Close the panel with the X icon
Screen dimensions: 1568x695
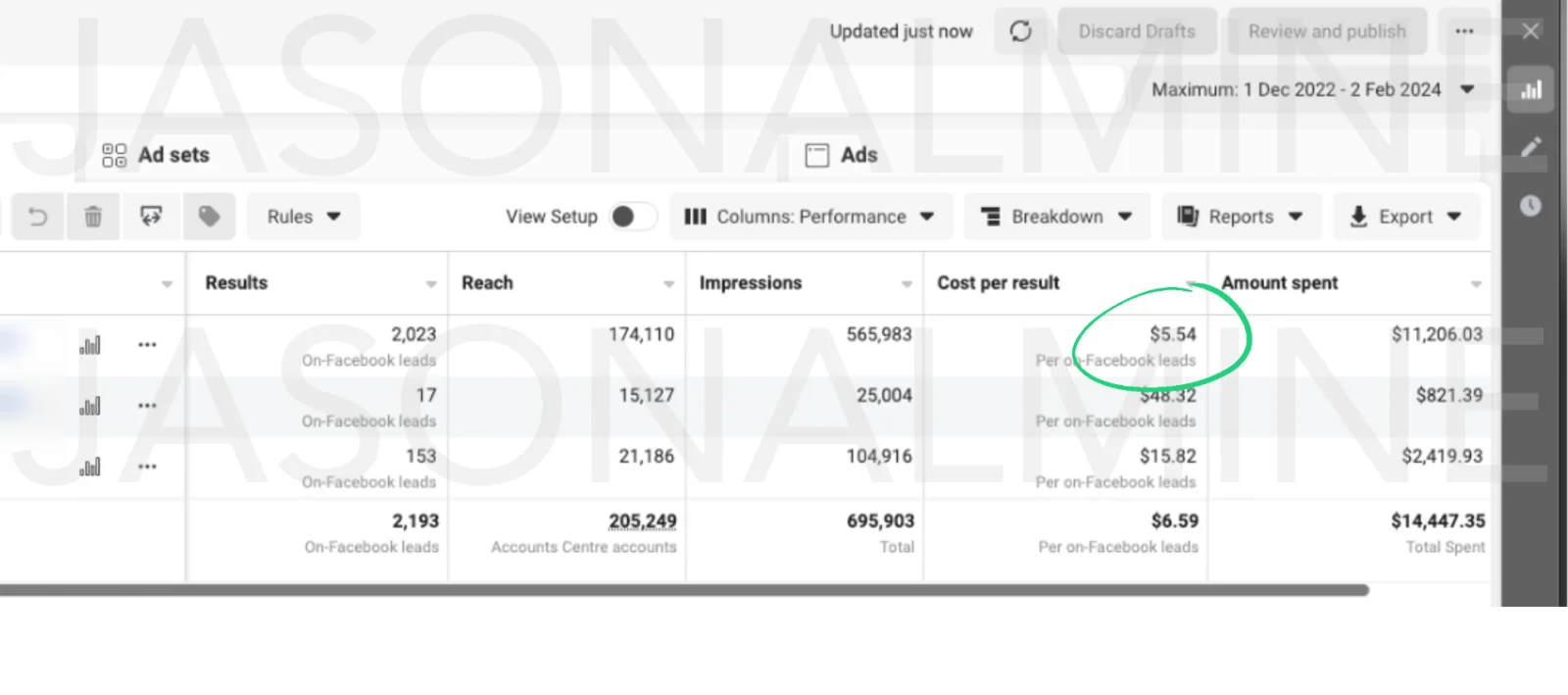1531,31
